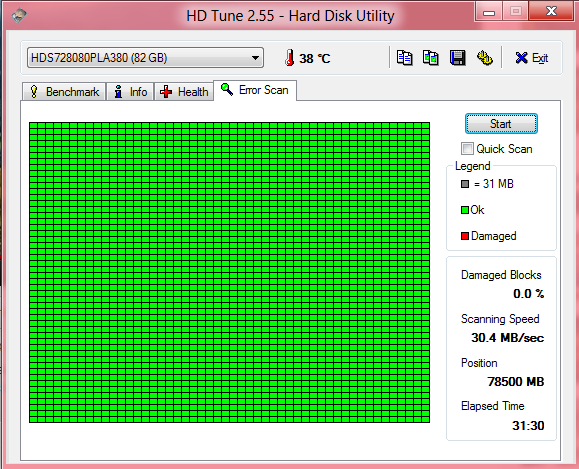Switch to the Health tab
The image size is (579, 469).
click(184, 92)
